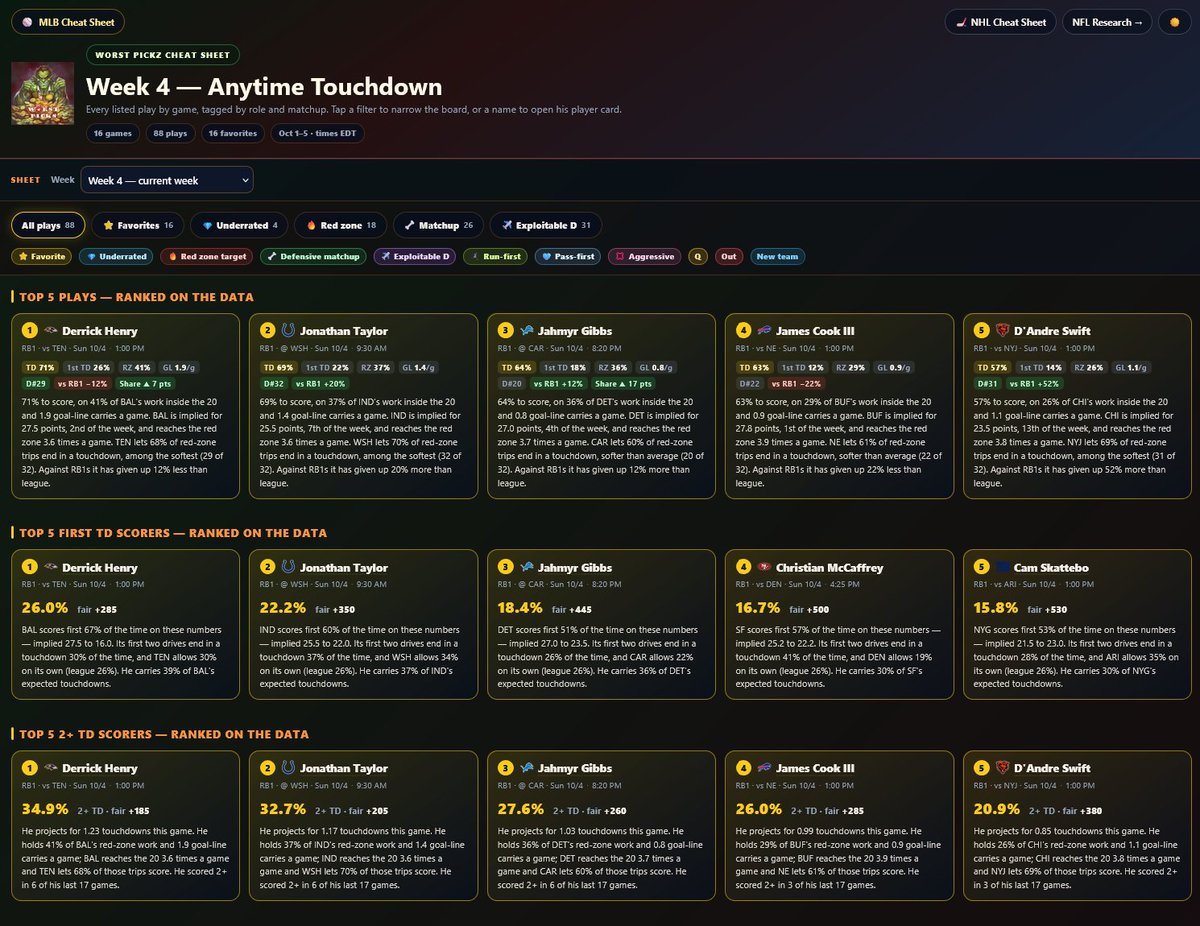Viewport: 1200px width, 926px height.
Task: Click Ravens logo on Derrick Henry top plays card
Action: tap(50, 331)
